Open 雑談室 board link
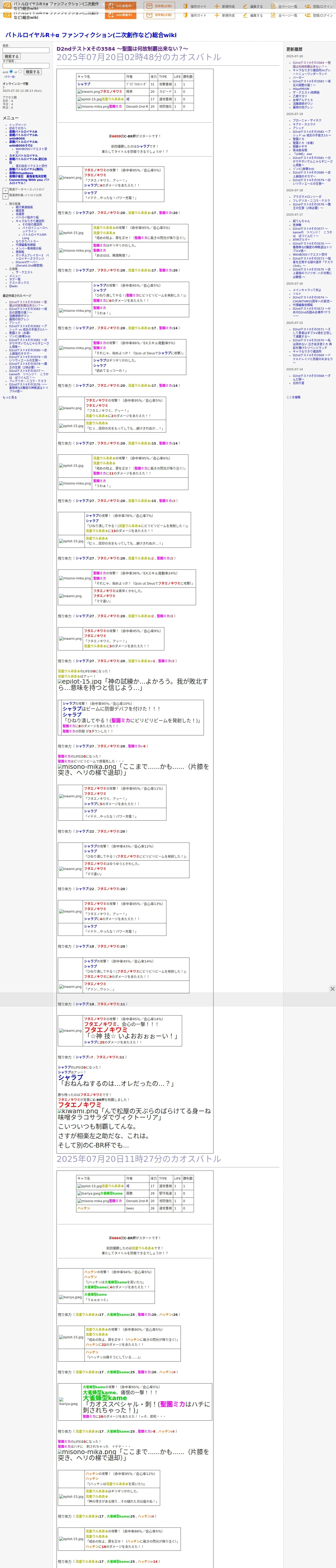Image resolution: width=336 pixels, height=1568 pixels. click(20, 211)
